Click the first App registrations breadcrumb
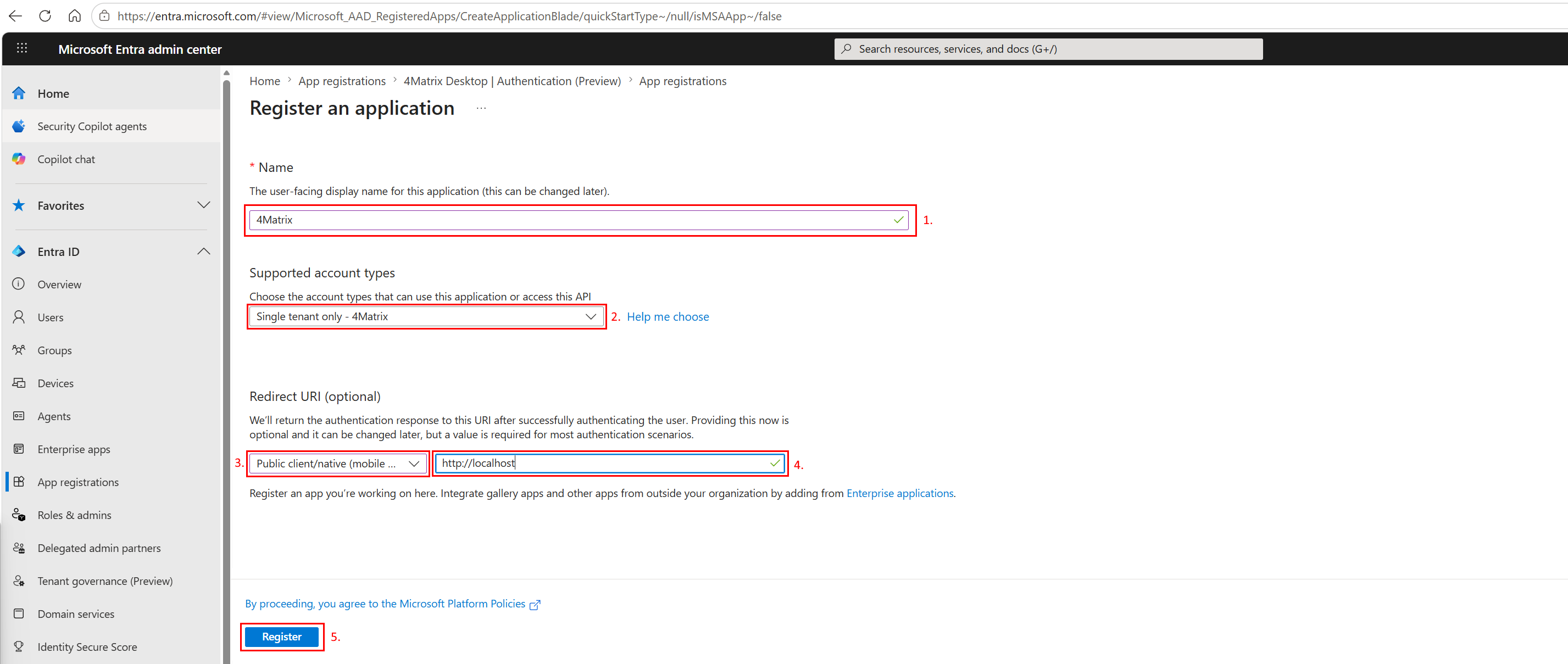This screenshot has width=1568, height=664. tap(342, 81)
